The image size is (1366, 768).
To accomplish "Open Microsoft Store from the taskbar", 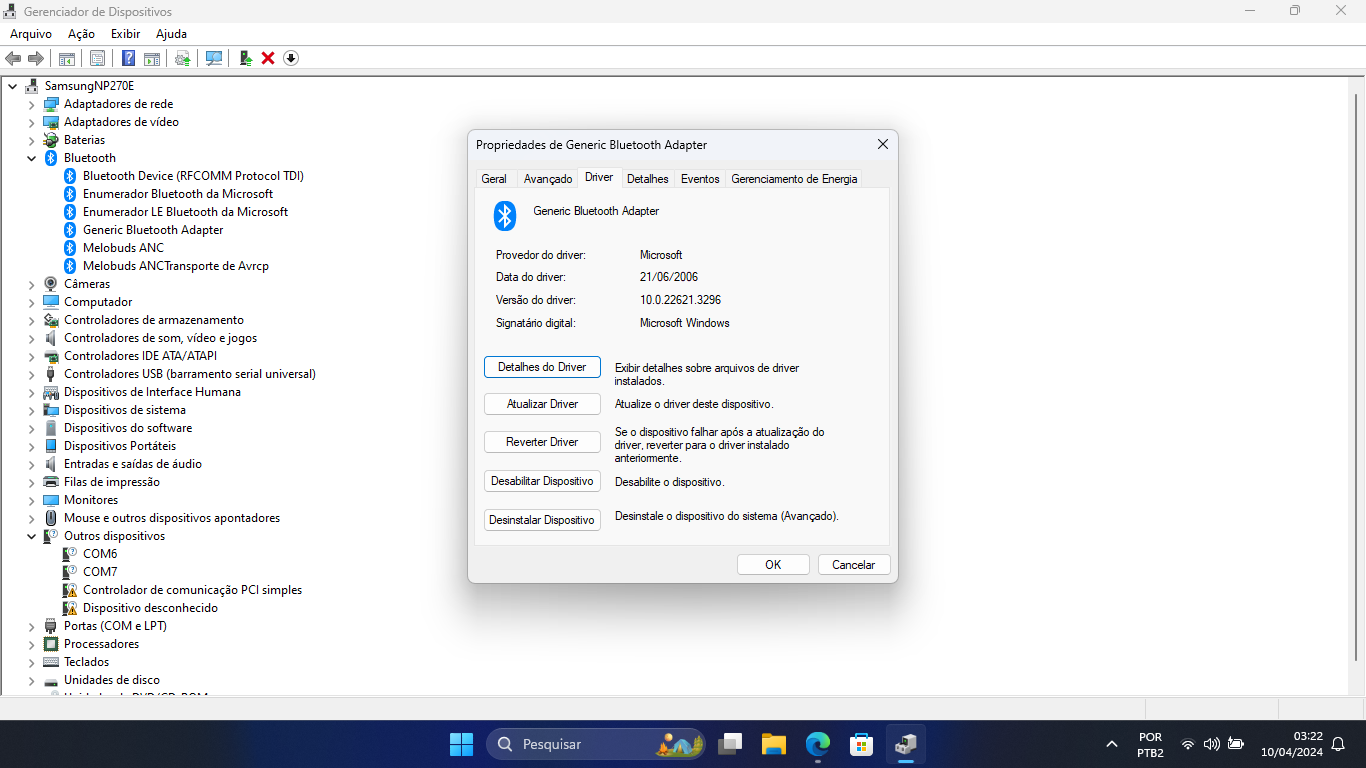I will click(x=861, y=744).
